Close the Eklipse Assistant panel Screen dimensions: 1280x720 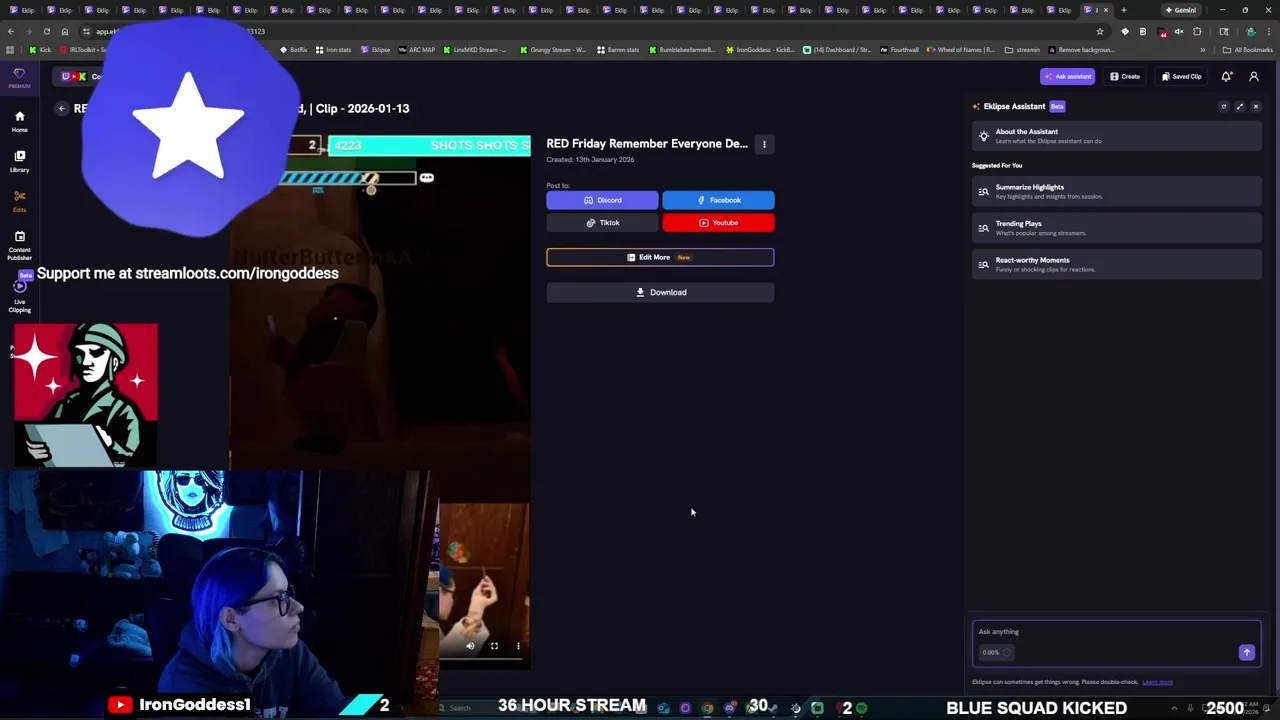click(1256, 106)
